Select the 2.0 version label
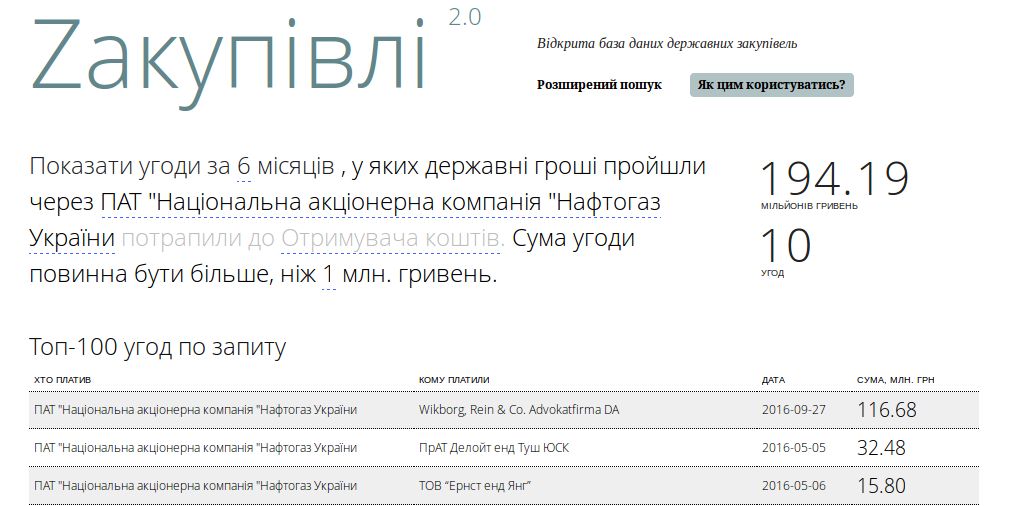This screenshot has height=506, width=1011. click(465, 18)
